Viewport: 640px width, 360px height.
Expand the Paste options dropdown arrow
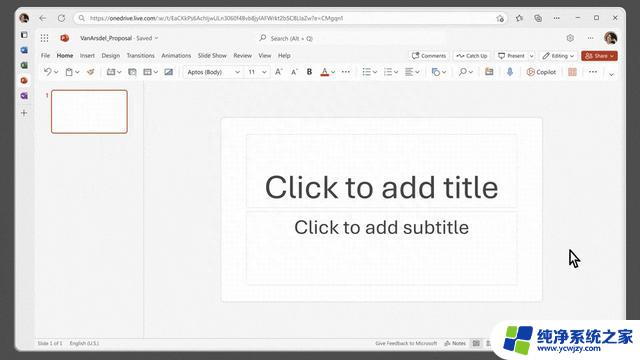77,72
